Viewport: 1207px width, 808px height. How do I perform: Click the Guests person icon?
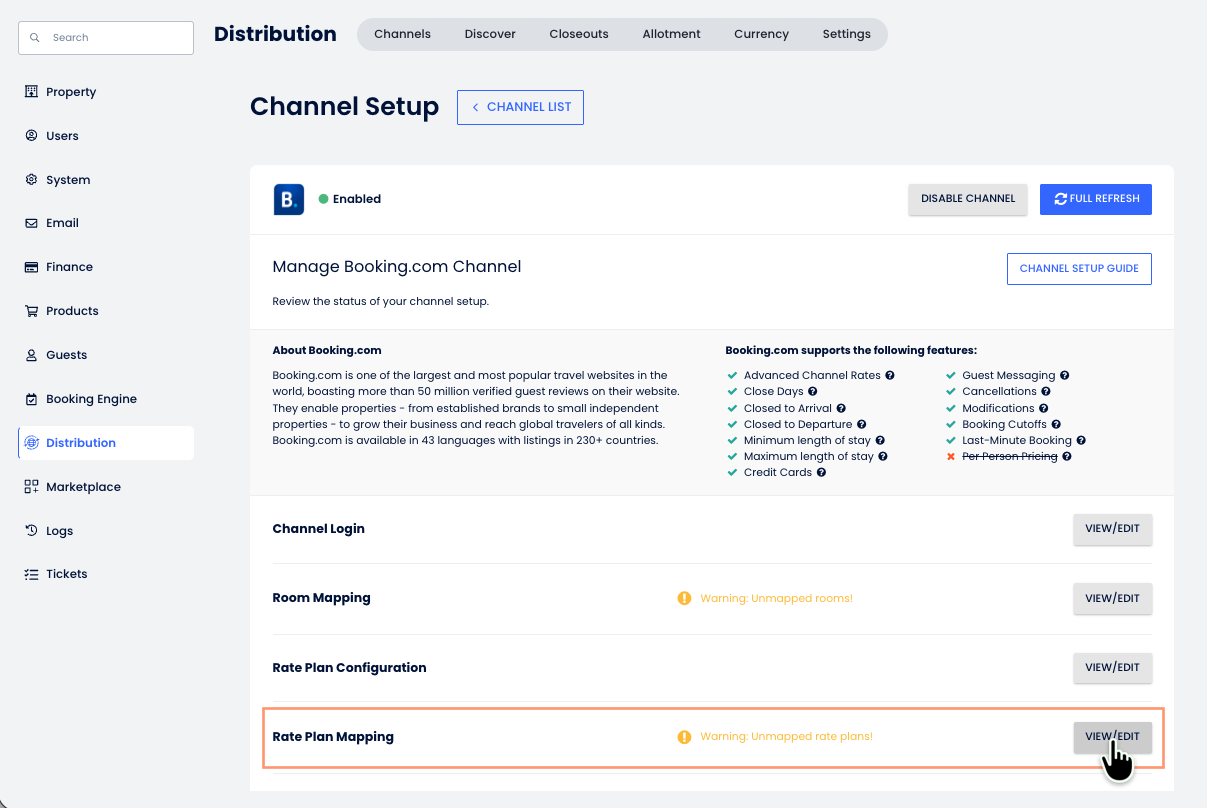pos(31,355)
